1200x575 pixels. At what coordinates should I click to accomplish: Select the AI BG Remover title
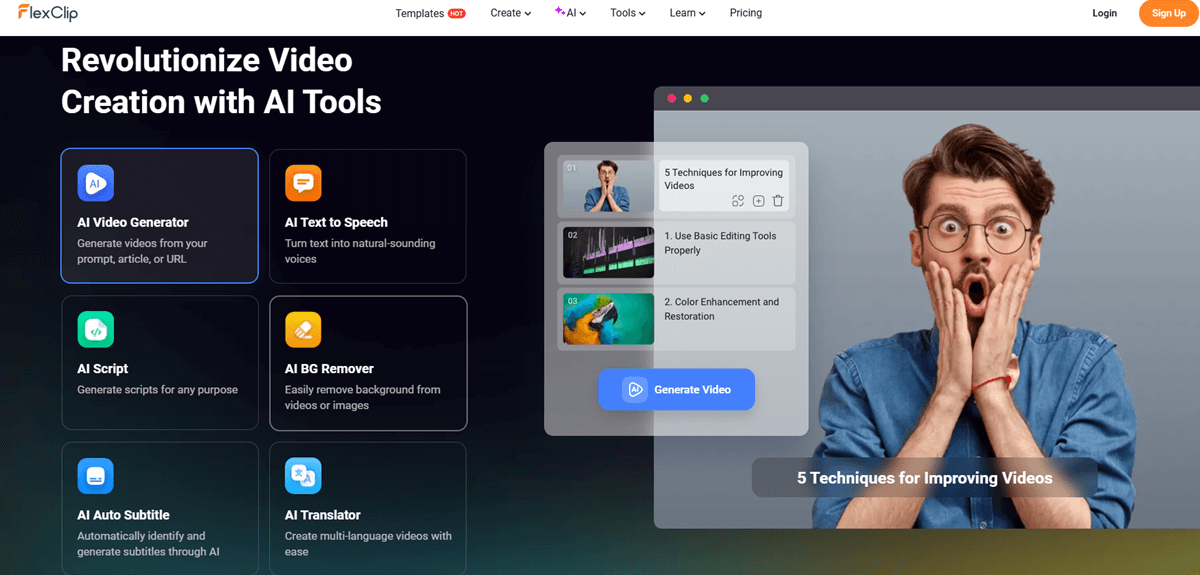click(329, 368)
